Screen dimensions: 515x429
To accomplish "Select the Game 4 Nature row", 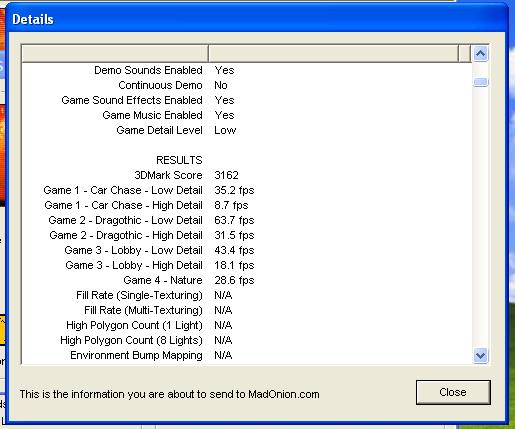I will (247, 280).
